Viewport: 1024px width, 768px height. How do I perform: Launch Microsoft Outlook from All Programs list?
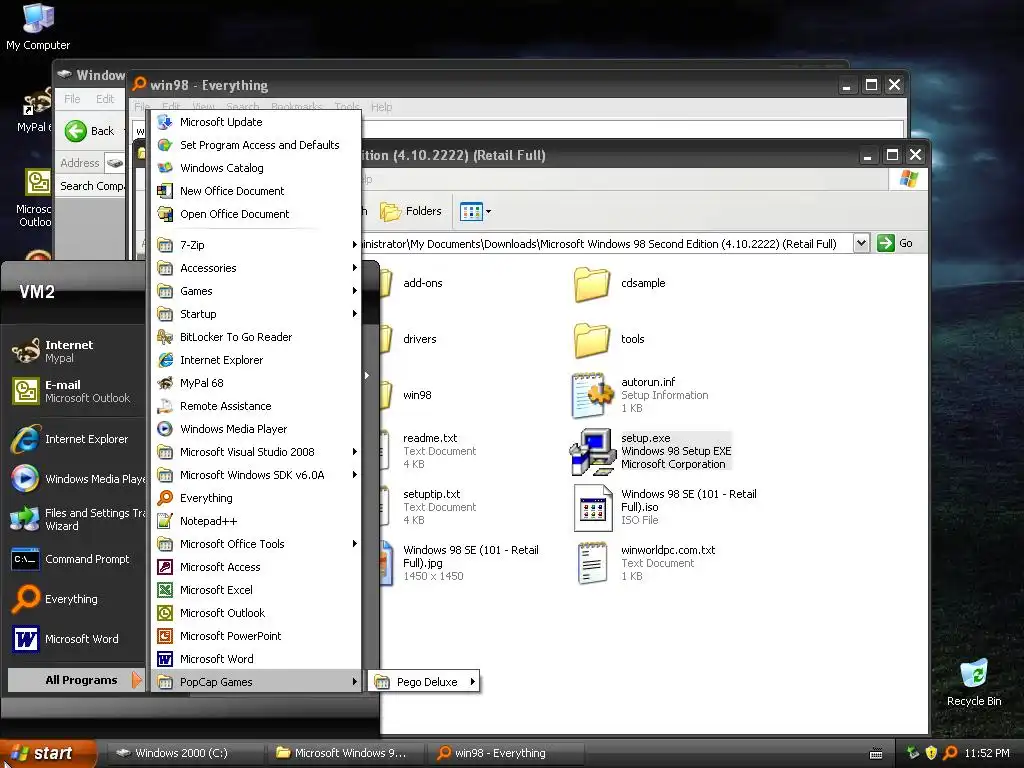tap(256, 613)
